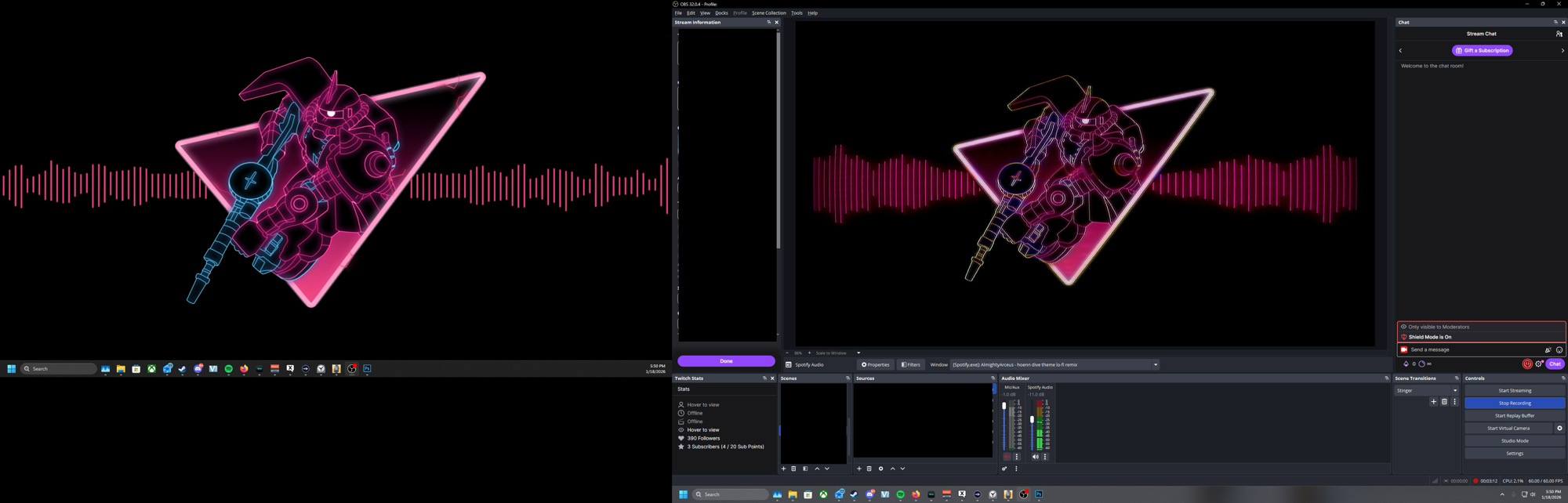Remove selected source using Sources trash icon

pyautogui.click(x=869, y=469)
